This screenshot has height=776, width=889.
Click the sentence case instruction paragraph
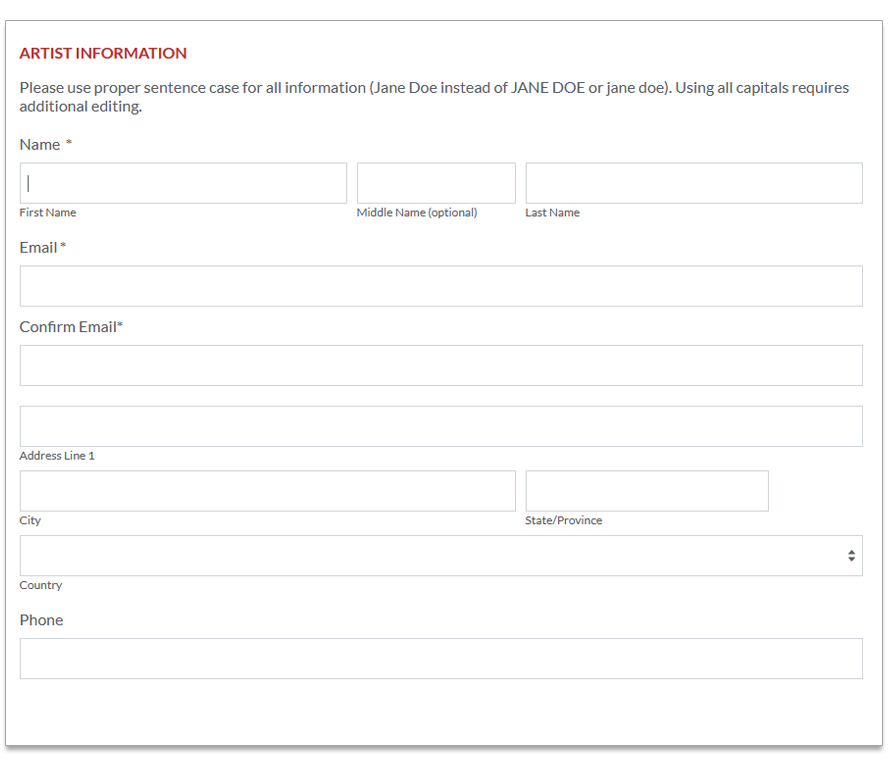[x=434, y=97]
